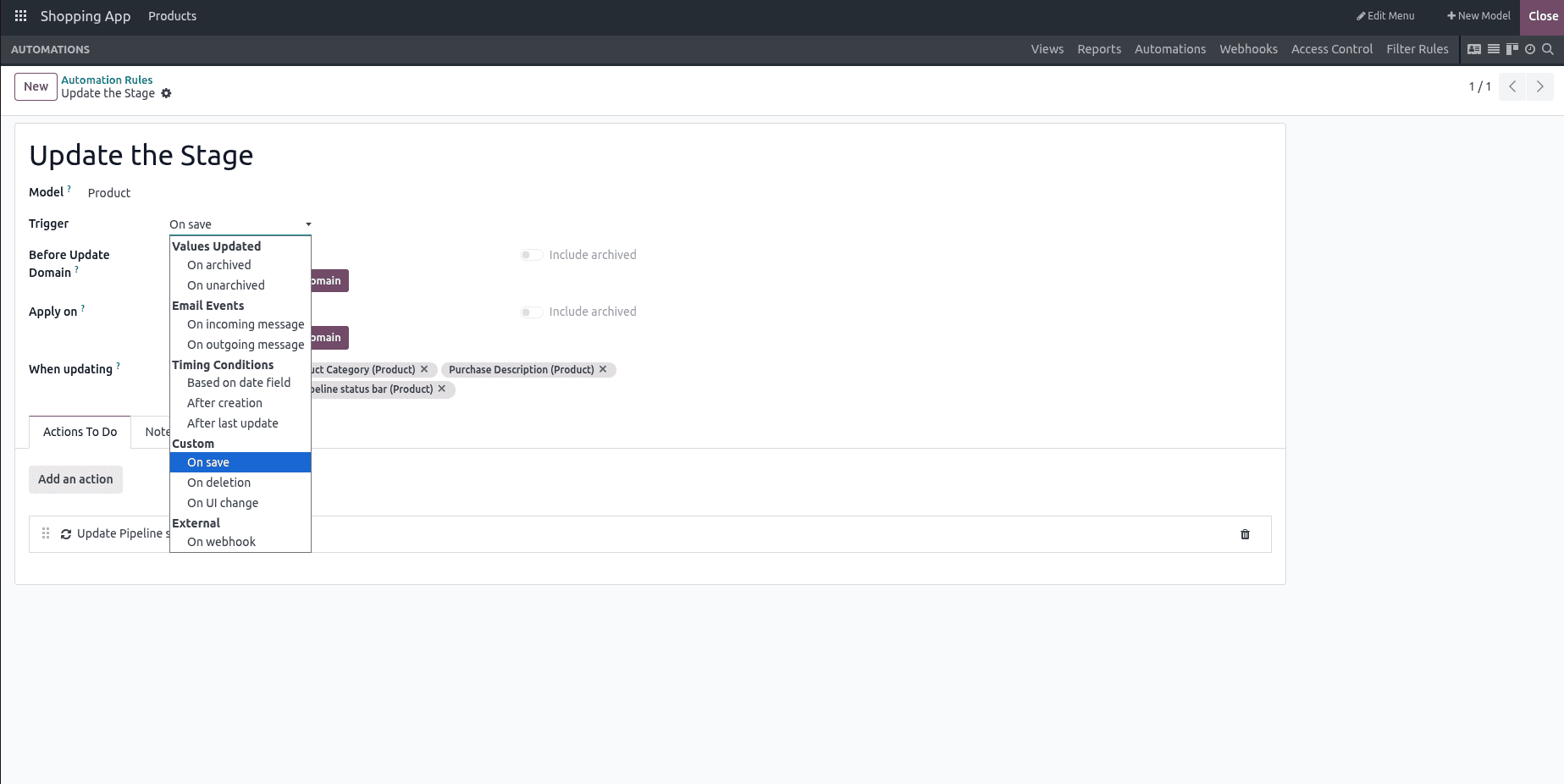The width and height of the screenshot is (1564, 784).
Task: Choose the On webhook trigger option
Action: 240,542
